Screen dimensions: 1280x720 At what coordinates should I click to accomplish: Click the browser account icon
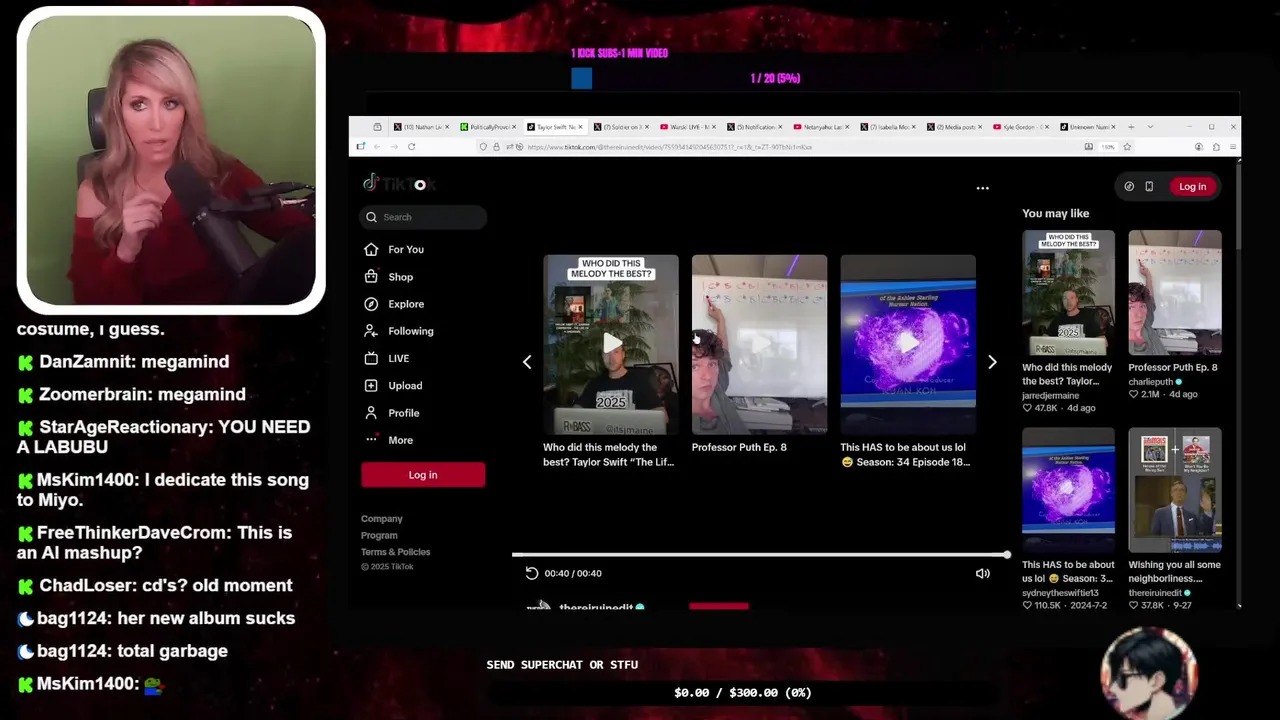point(1199,147)
